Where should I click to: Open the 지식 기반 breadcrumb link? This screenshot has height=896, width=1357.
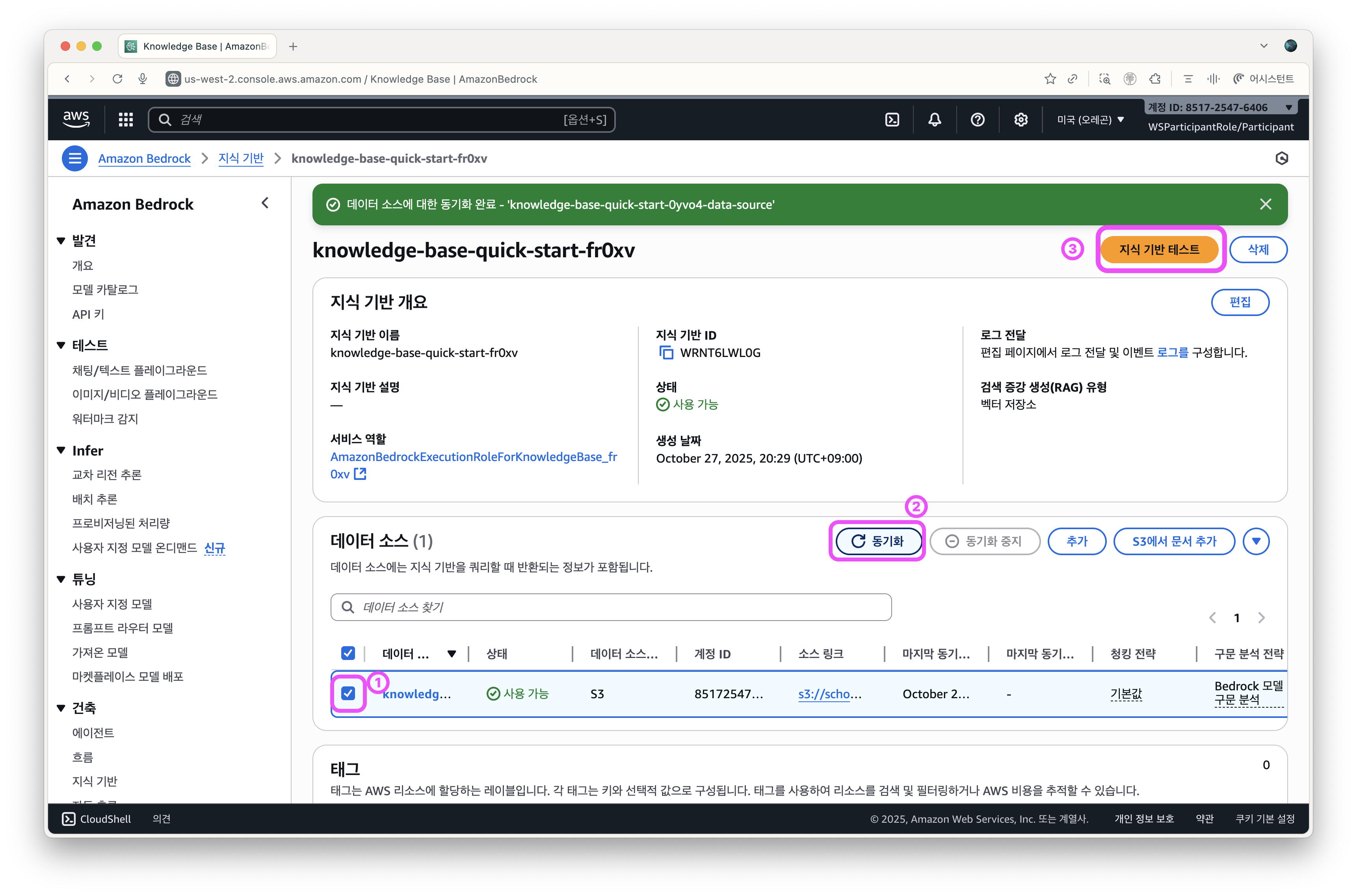click(241, 158)
